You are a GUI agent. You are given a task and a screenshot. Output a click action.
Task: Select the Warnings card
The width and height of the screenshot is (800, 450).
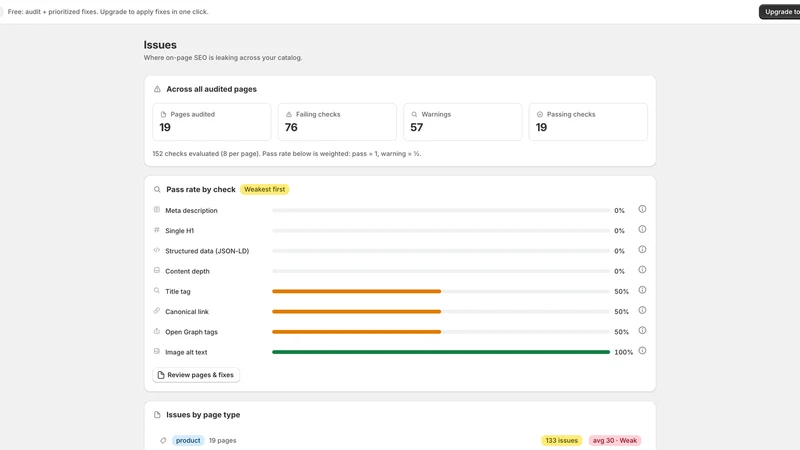pos(463,122)
